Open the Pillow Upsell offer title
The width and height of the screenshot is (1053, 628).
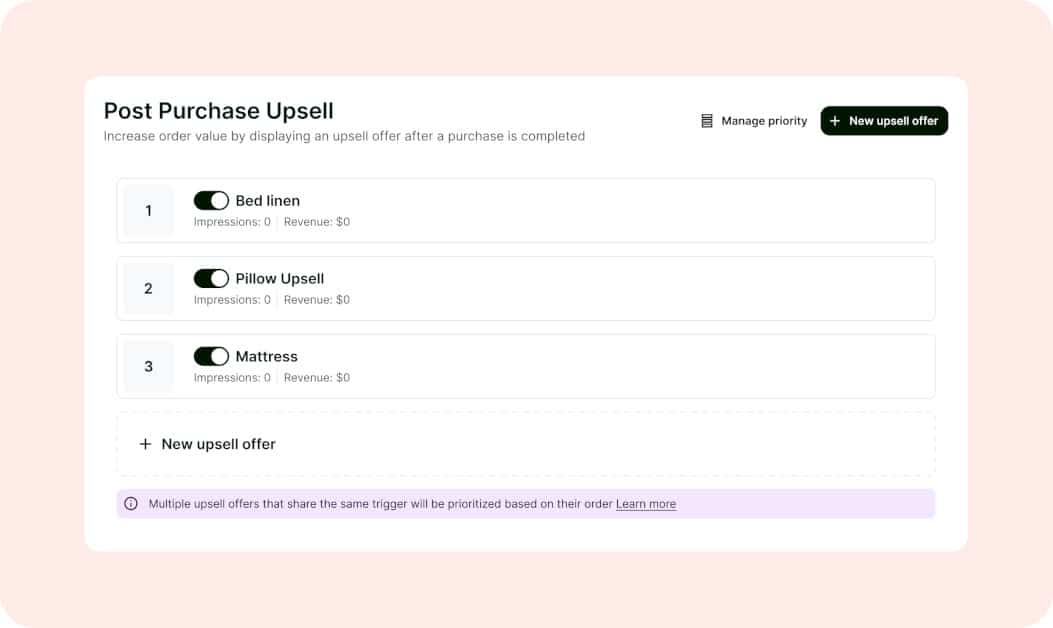click(x=280, y=278)
